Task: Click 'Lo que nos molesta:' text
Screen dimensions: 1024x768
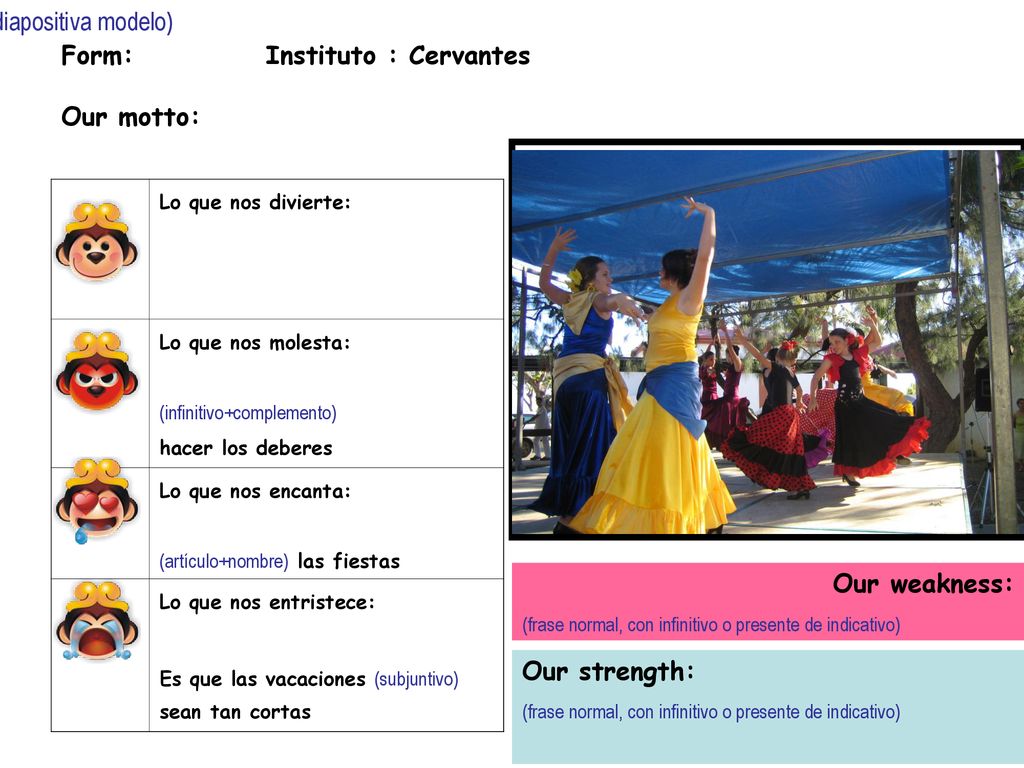Action: tap(255, 344)
